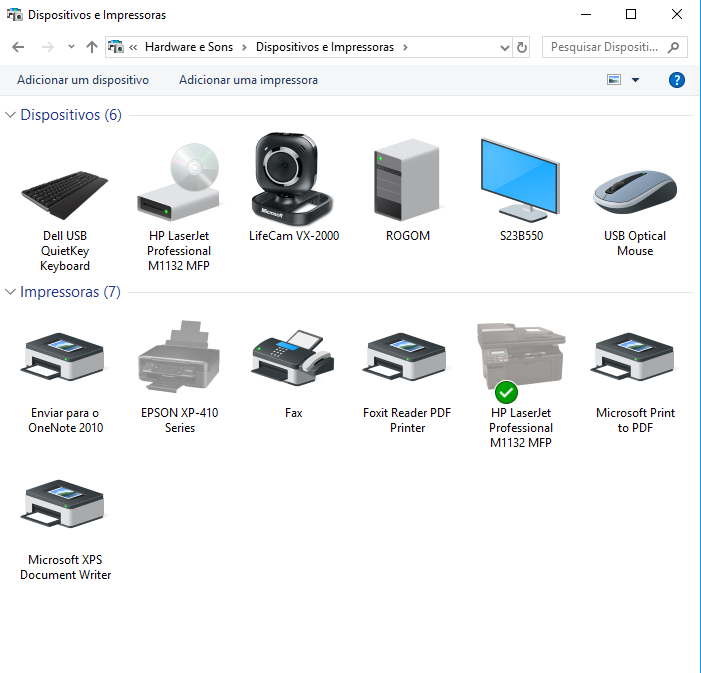Click the forward navigation arrow
Image resolution: width=701 pixels, height=673 pixels.
[47, 47]
